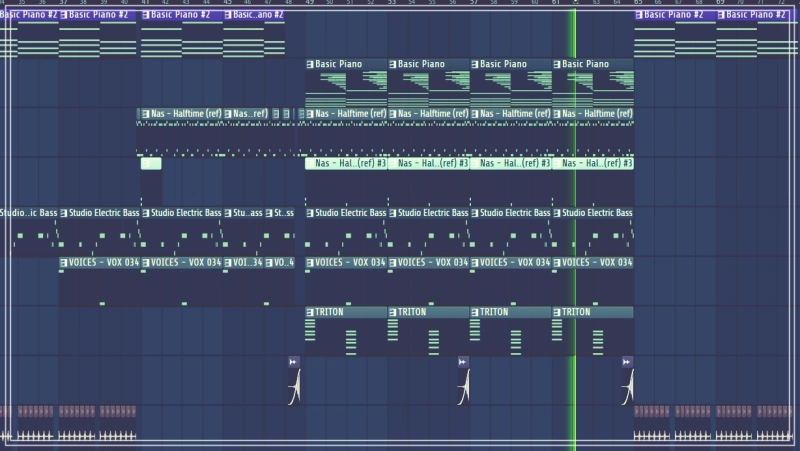Select the Nas - Hal..(ref) #3 audio clip at bar 49
Screen dimensions: 800x451
(345, 163)
